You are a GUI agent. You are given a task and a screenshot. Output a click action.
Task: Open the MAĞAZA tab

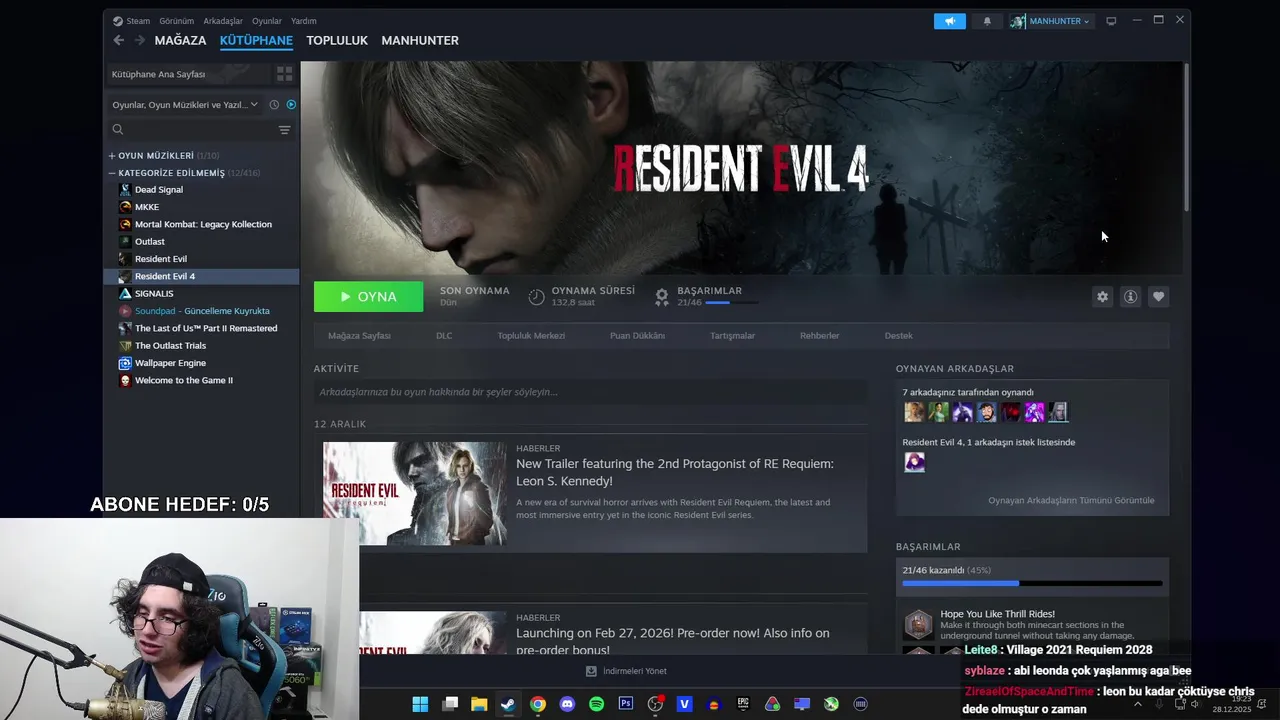click(181, 40)
